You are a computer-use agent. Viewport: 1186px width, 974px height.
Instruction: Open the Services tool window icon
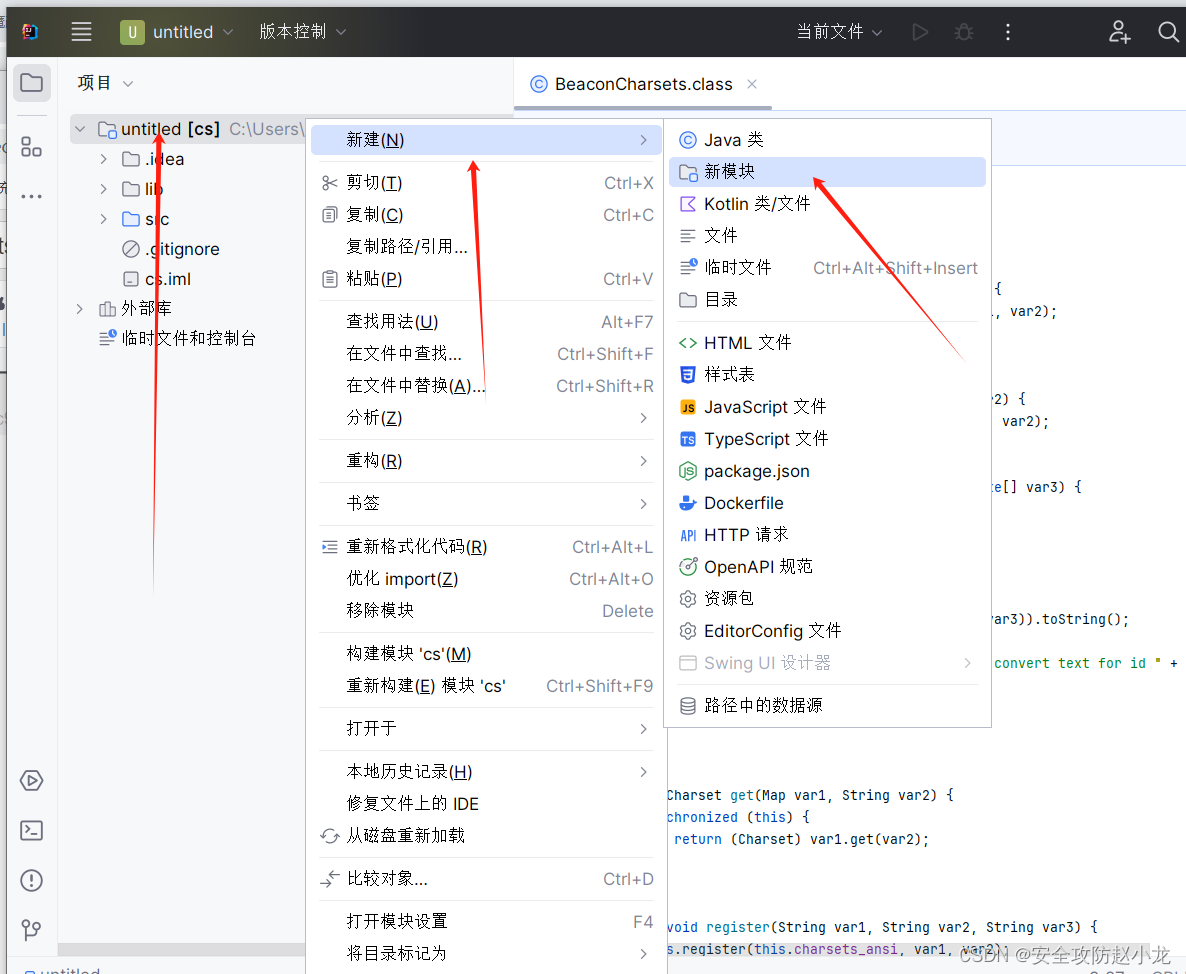pos(31,780)
